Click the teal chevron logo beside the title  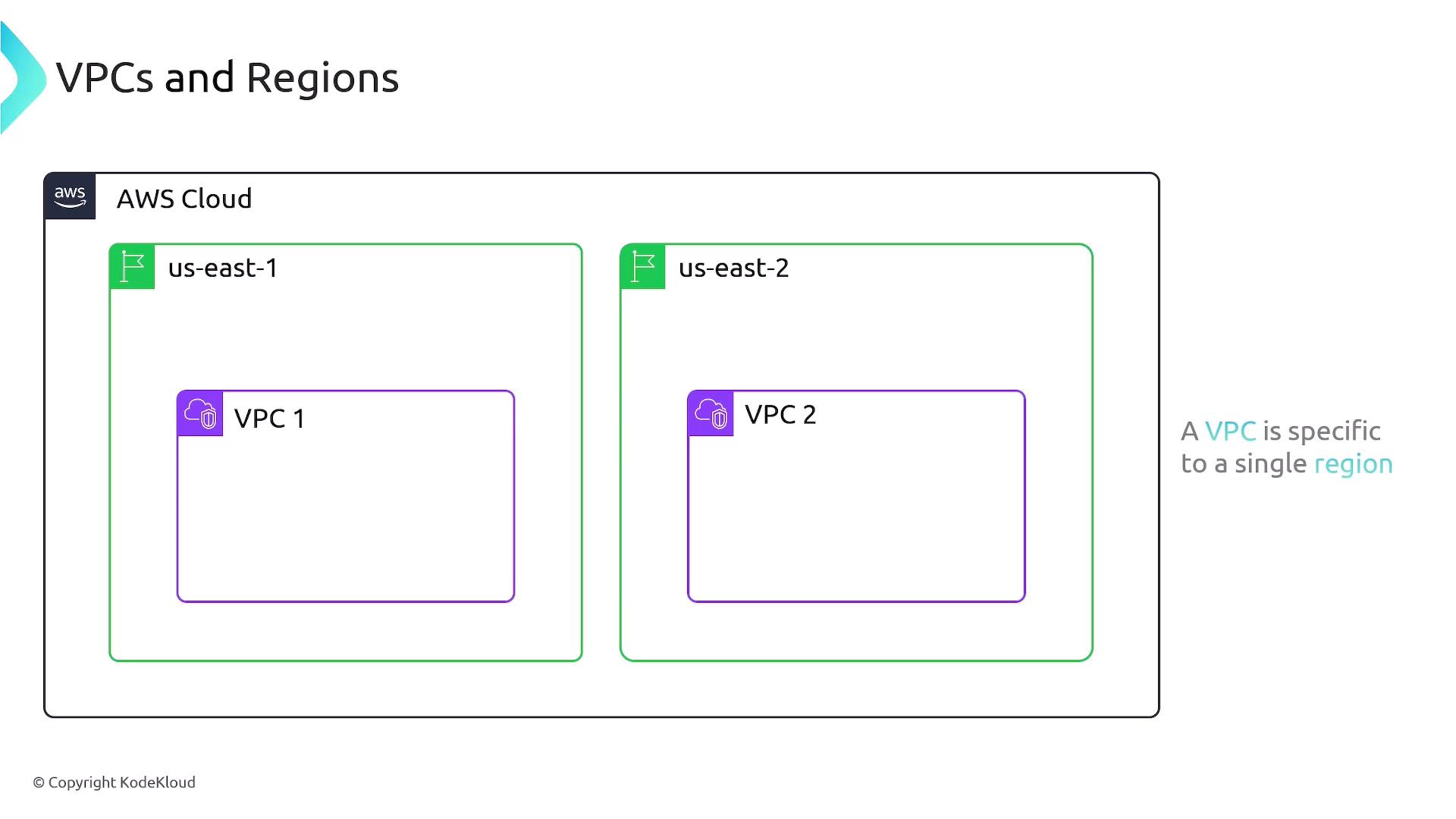(x=21, y=78)
